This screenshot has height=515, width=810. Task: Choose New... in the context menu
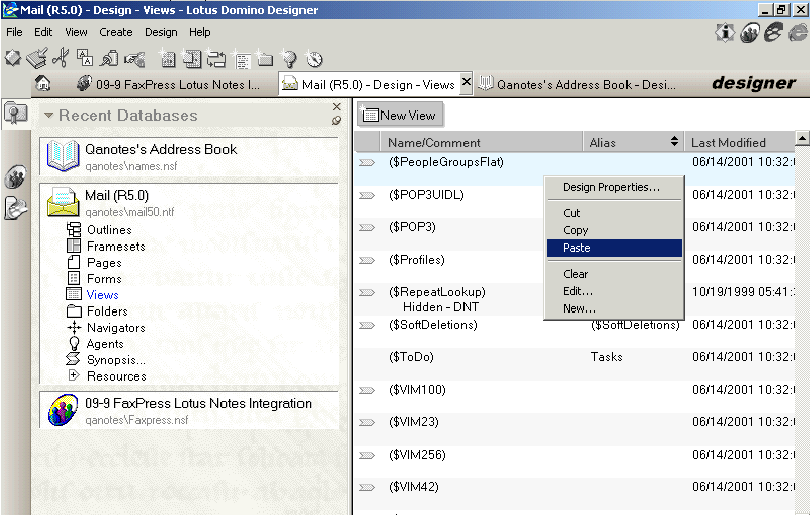tap(614, 308)
